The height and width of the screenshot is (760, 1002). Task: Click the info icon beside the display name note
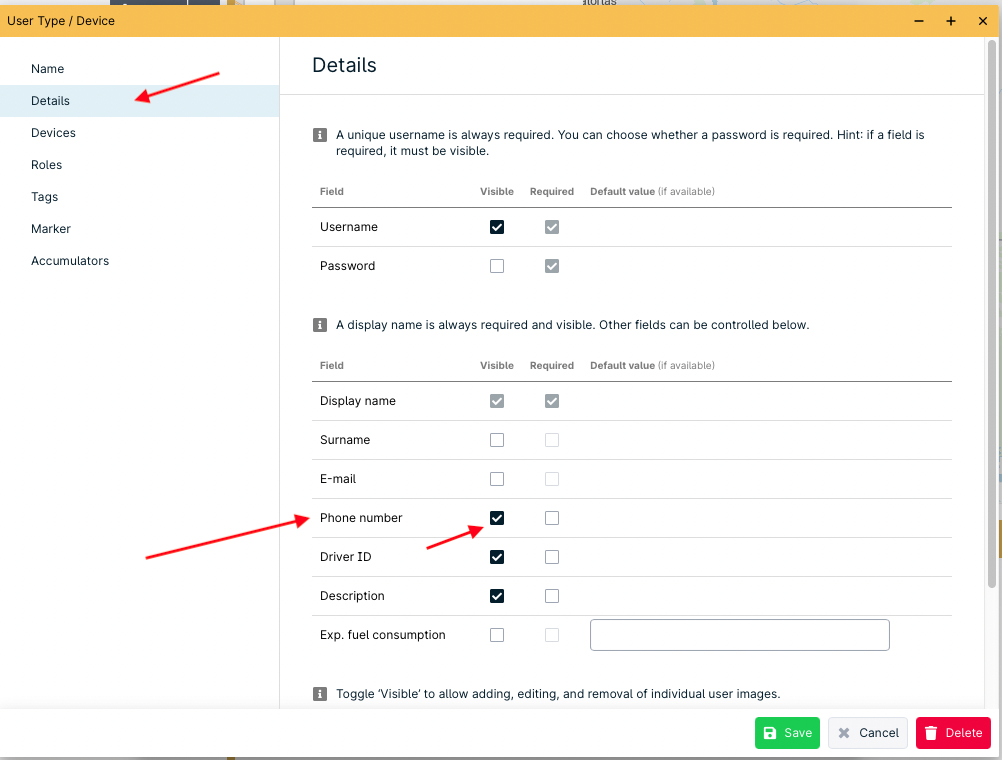click(320, 325)
